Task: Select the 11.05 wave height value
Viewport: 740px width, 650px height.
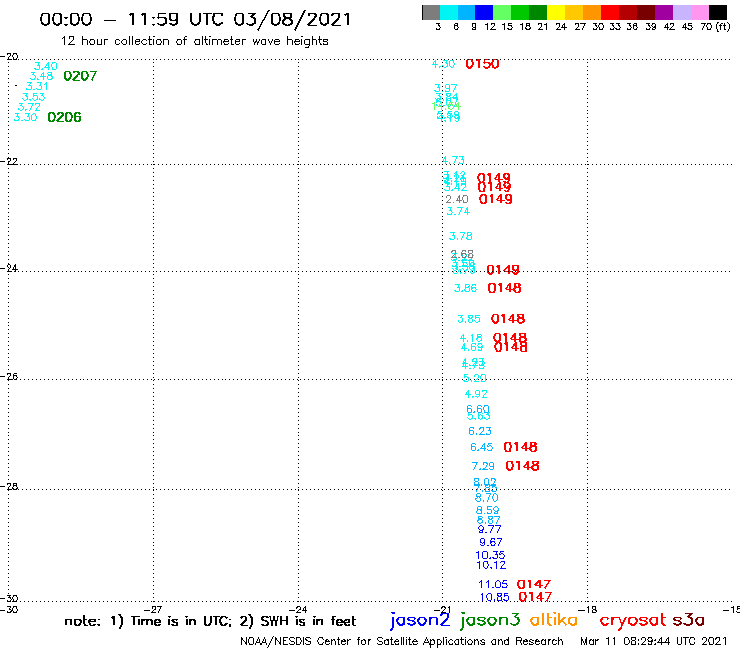Action: (x=493, y=584)
